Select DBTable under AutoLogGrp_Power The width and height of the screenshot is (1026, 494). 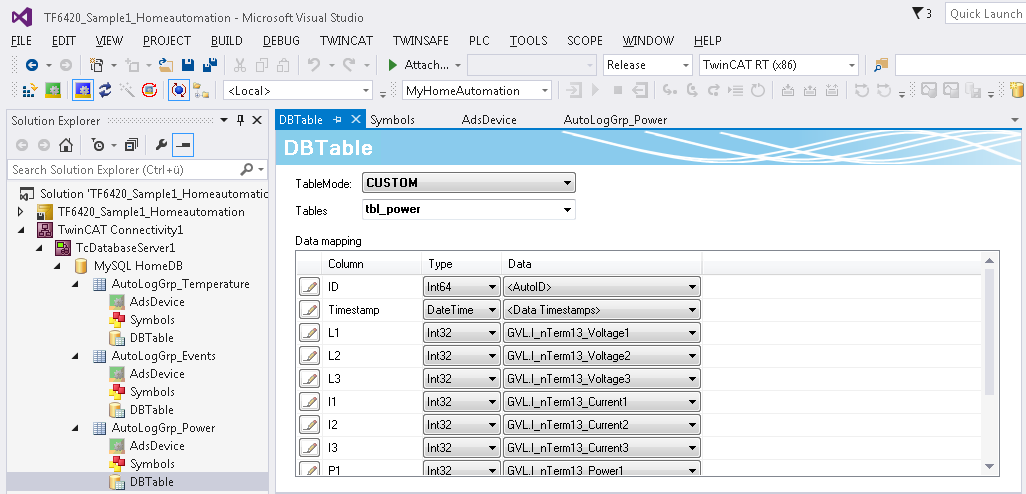[x=152, y=482]
